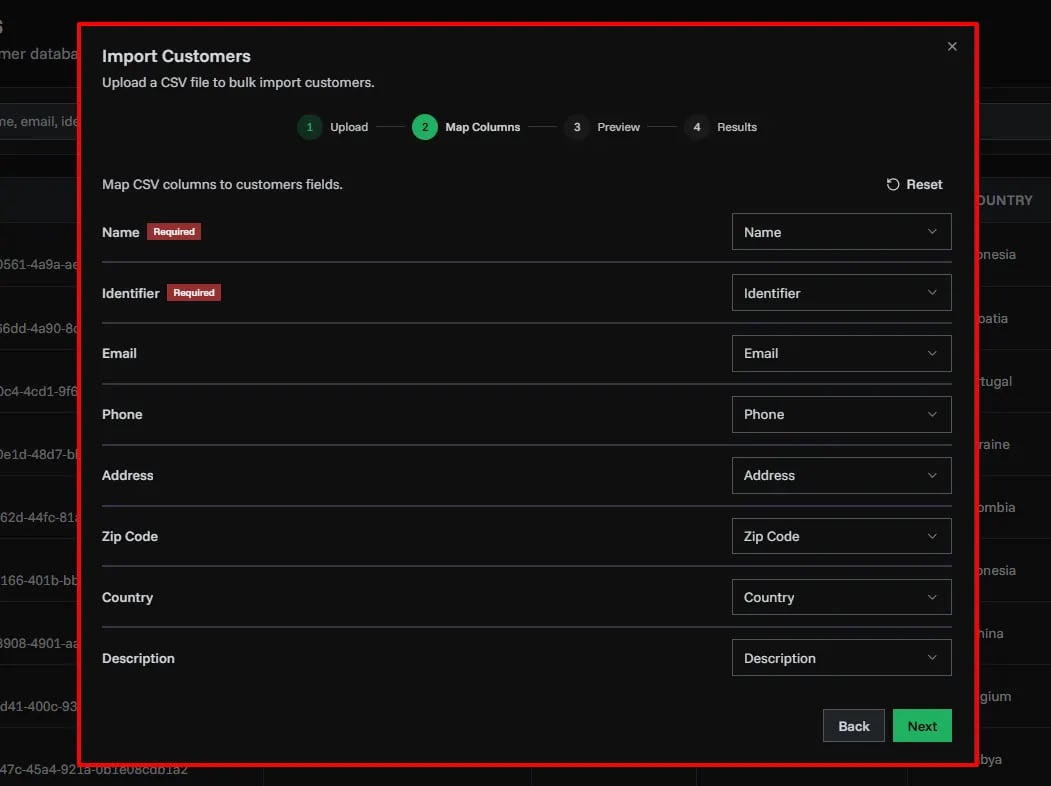This screenshot has width=1051, height=786.
Task: Select the Results step label
Action: (x=737, y=127)
